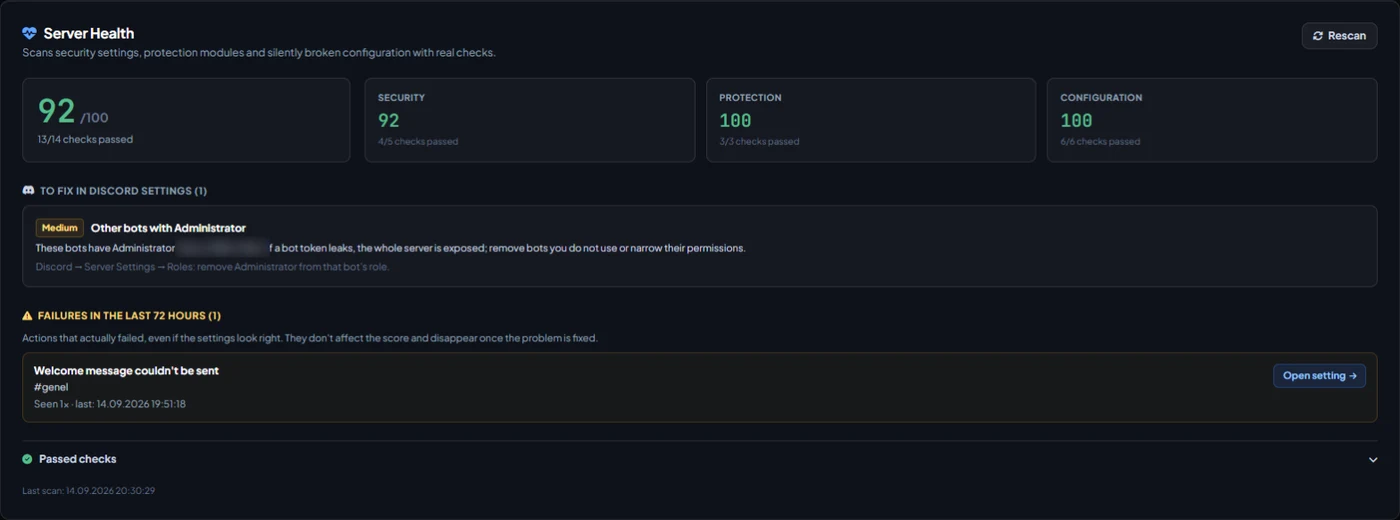Image resolution: width=1400 pixels, height=520 pixels.
Task: Click the Medium severity badge
Action: tap(60, 228)
